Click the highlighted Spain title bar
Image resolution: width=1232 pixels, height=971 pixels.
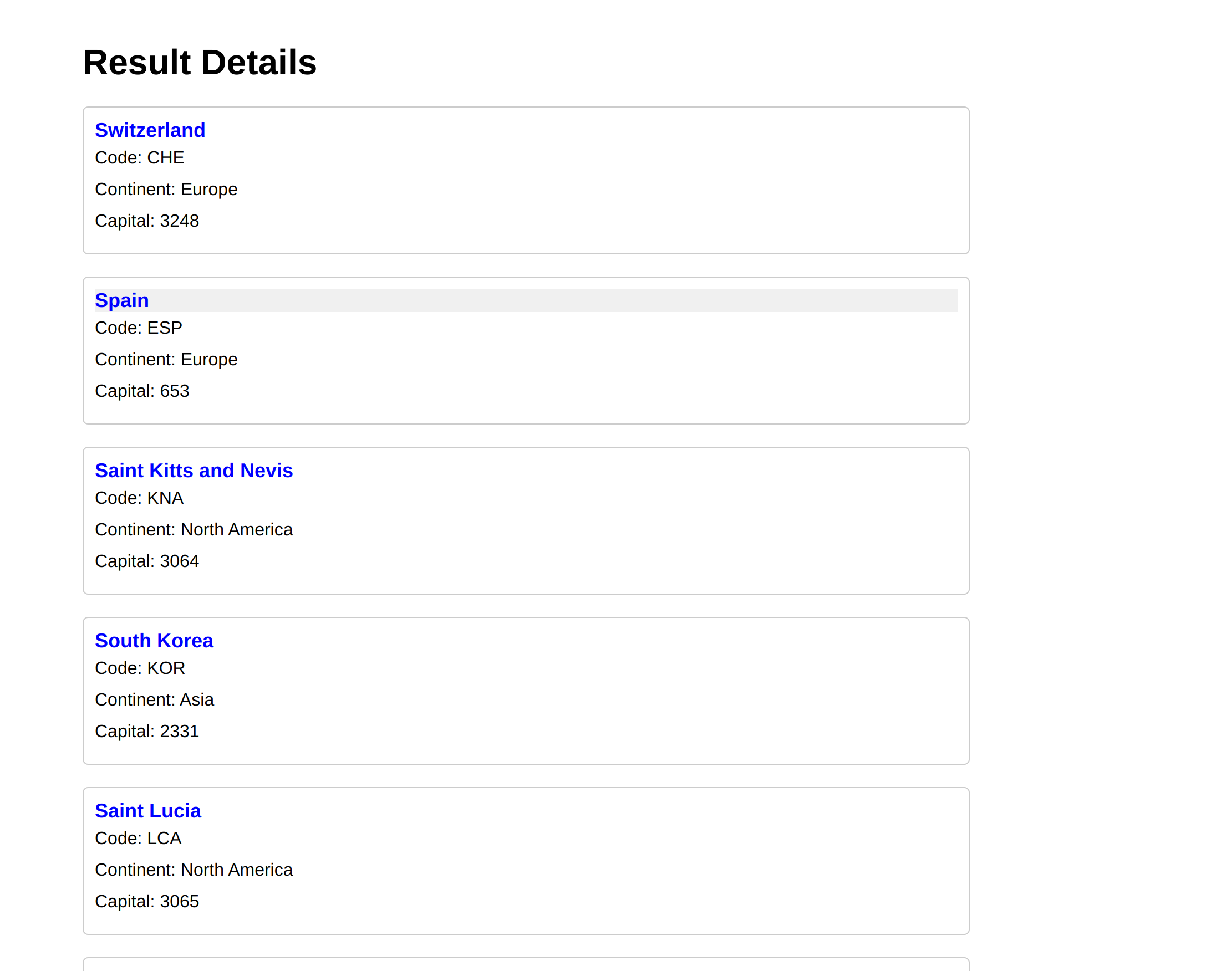(x=512, y=300)
